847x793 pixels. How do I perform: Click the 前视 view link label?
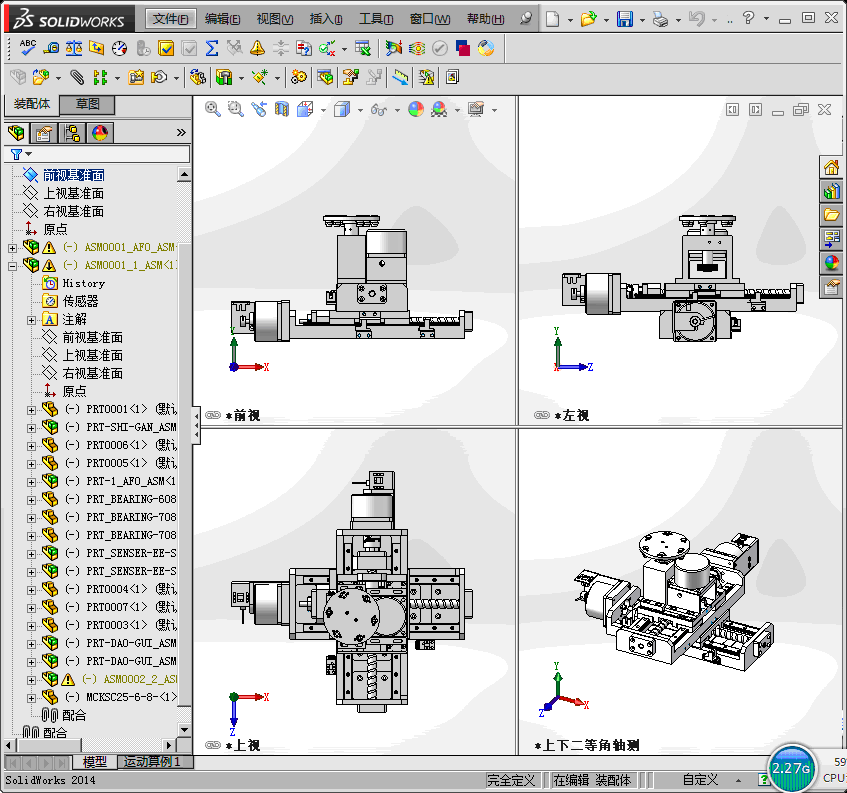point(244,415)
